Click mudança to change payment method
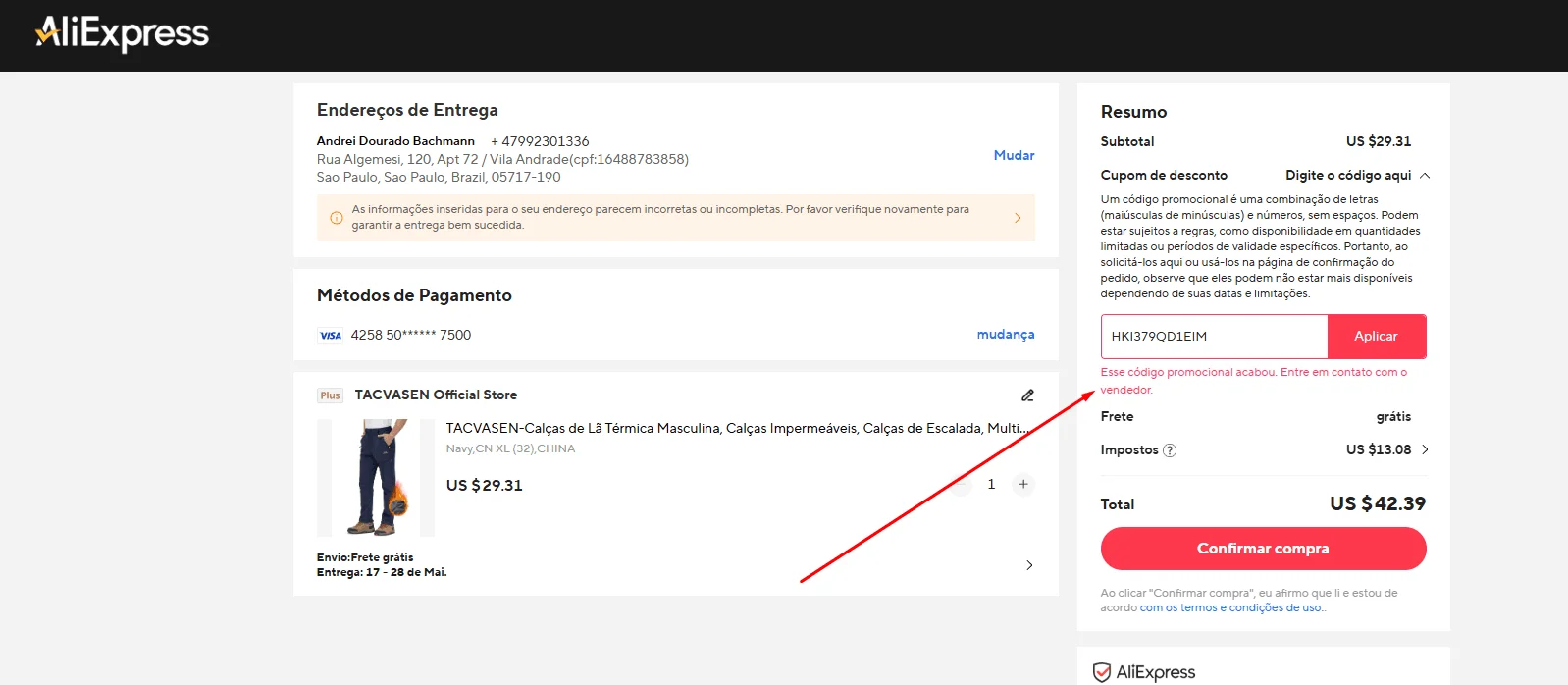Image resolution: width=1568 pixels, height=685 pixels. click(1005, 335)
